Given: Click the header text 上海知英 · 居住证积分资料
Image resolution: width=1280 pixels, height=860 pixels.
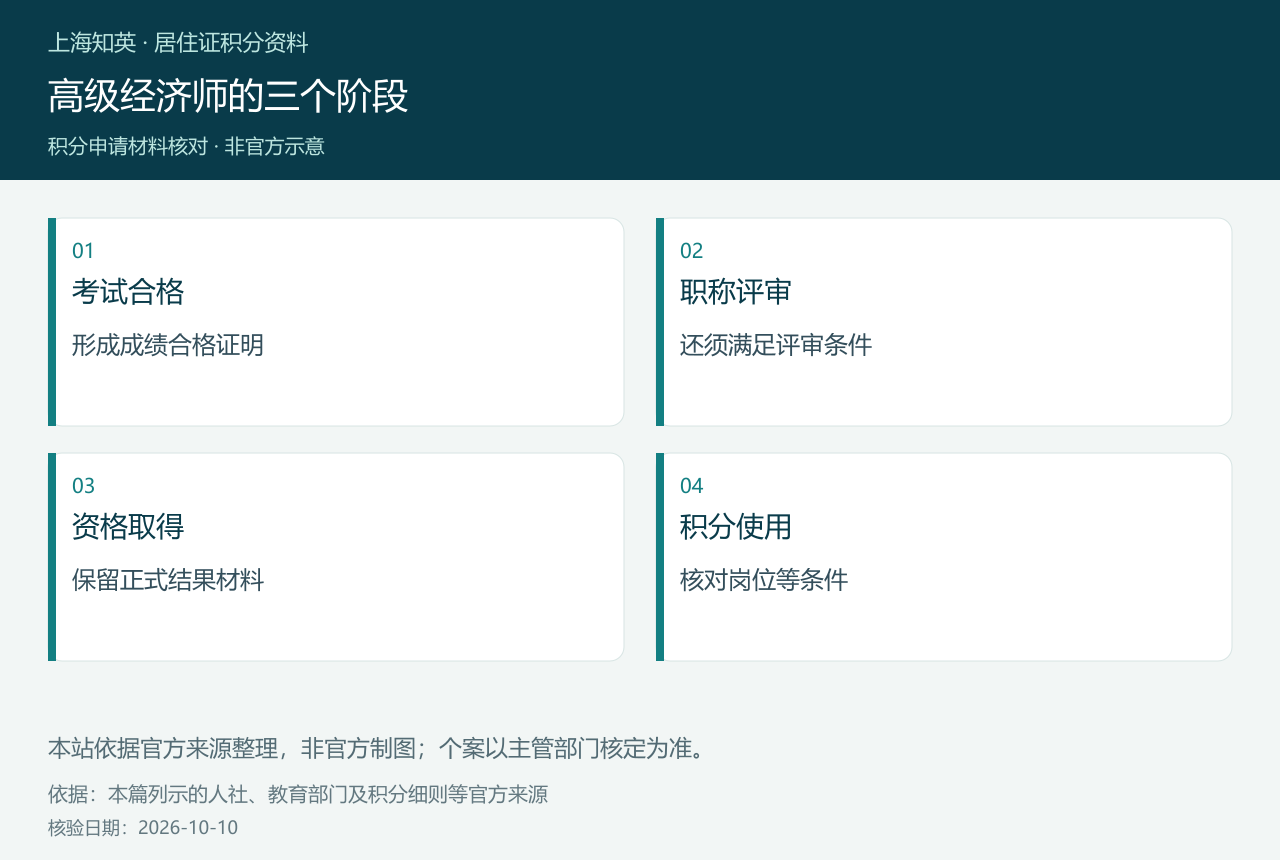Looking at the screenshot, I should (x=178, y=43).
